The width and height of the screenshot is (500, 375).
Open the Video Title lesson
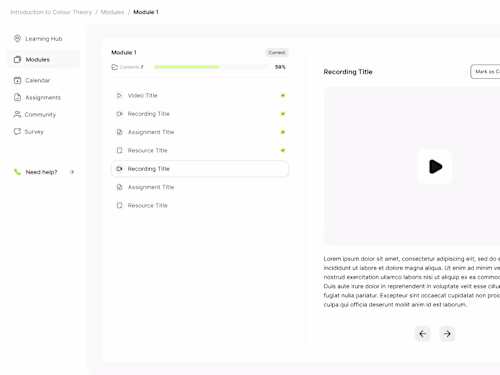click(x=200, y=95)
